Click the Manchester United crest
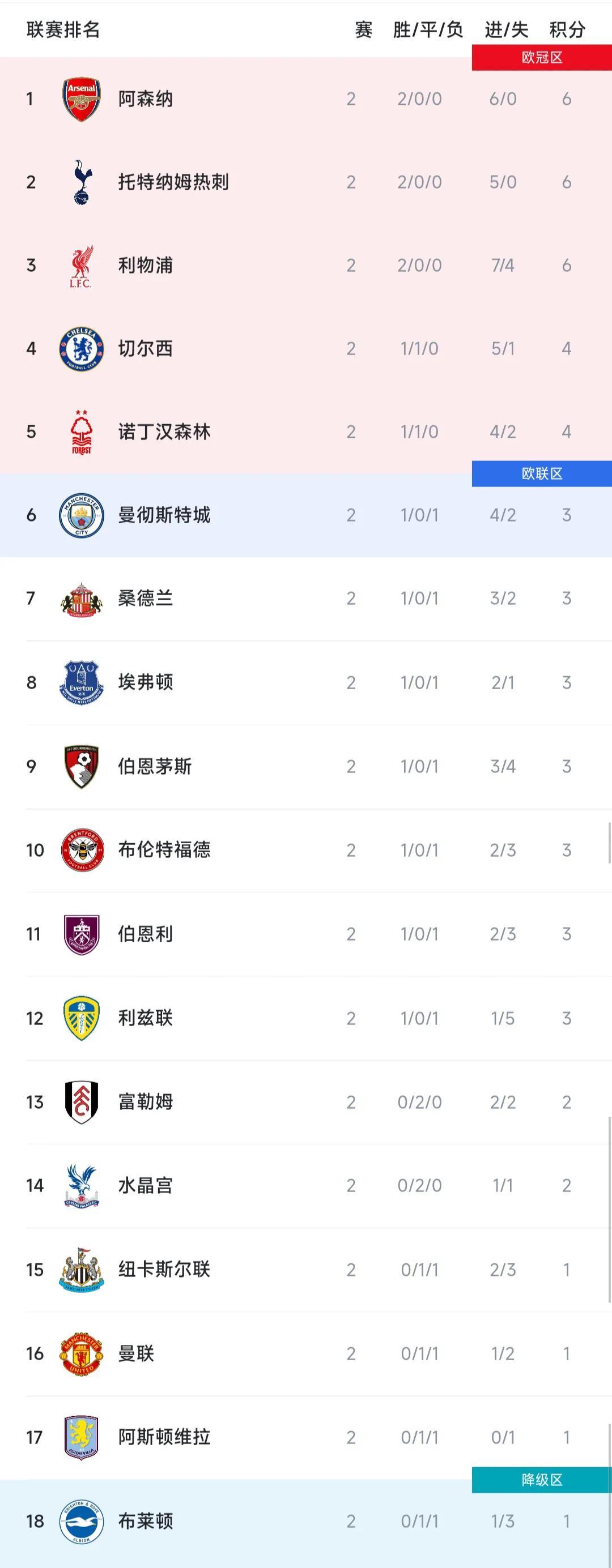612x1568 pixels. point(81,1354)
